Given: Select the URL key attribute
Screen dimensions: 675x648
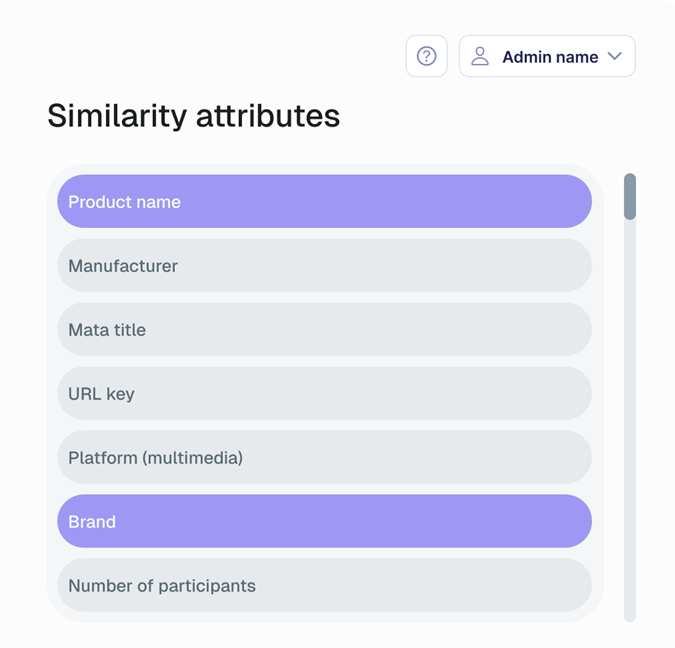Looking at the screenshot, I should point(324,393).
